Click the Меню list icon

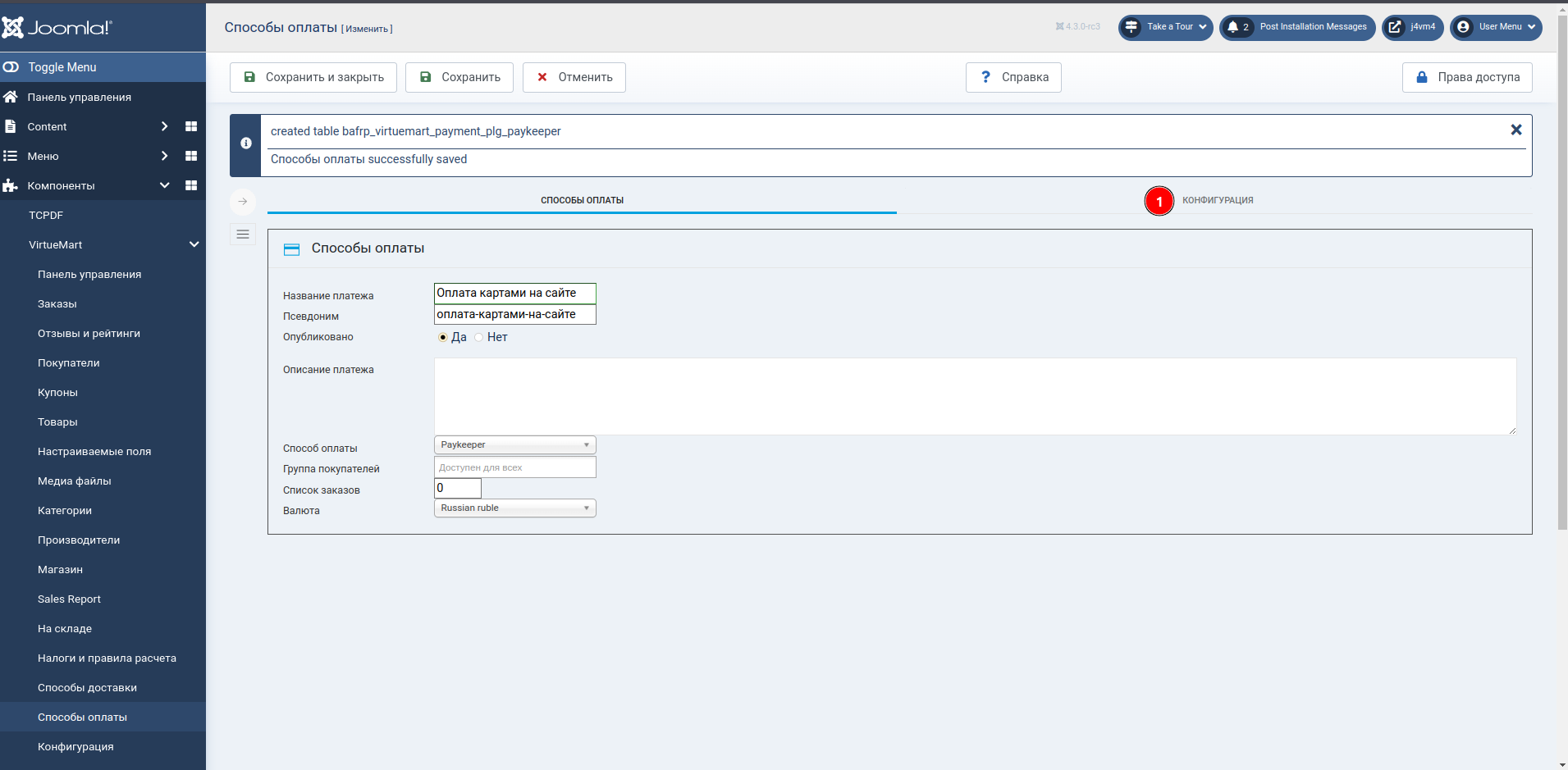point(11,156)
